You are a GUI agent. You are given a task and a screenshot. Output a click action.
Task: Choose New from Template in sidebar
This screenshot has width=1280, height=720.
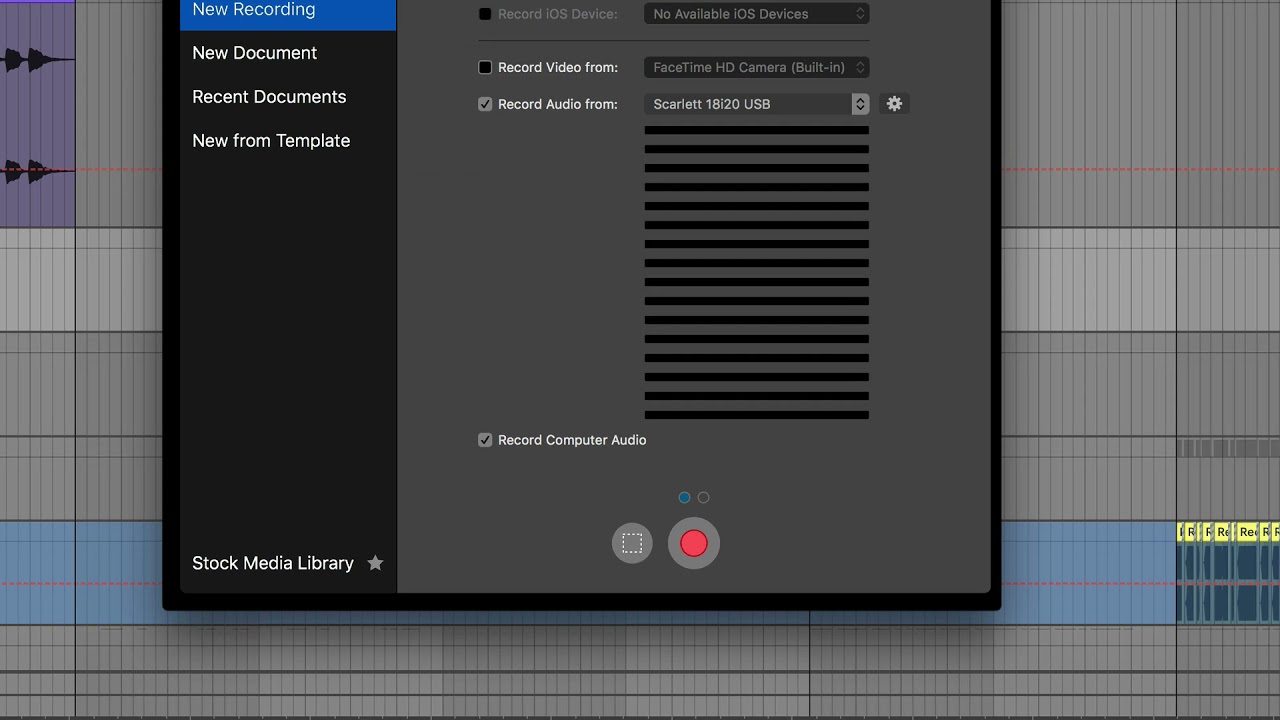pos(271,141)
